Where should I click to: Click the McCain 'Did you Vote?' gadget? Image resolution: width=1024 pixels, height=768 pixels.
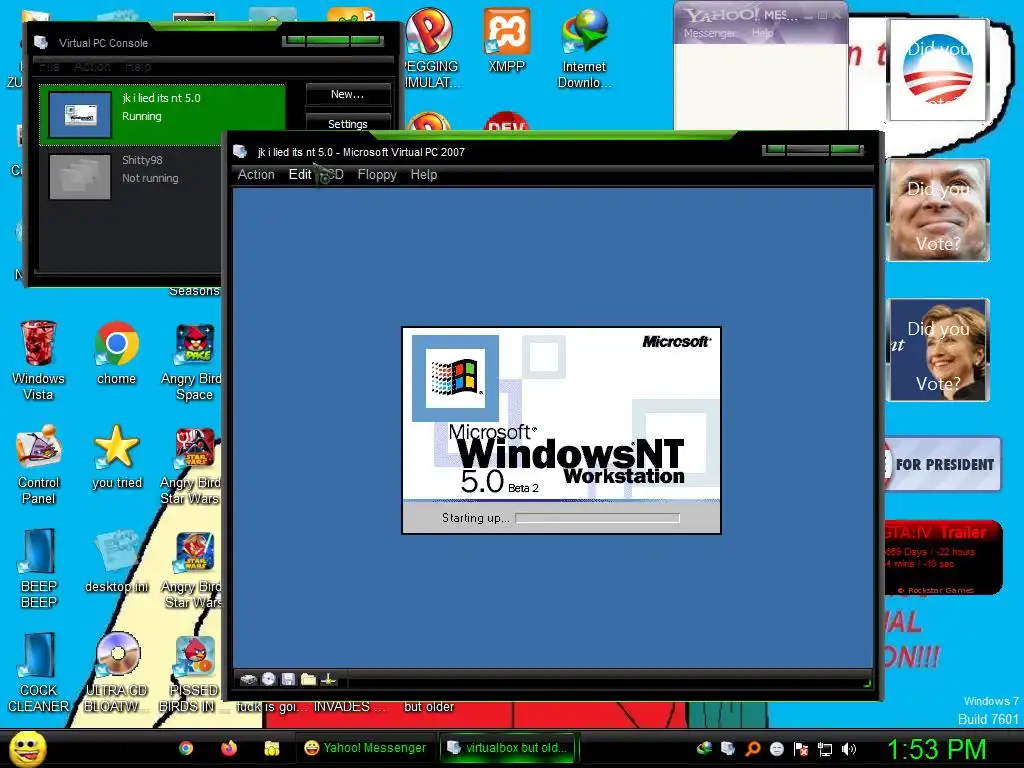coord(938,210)
